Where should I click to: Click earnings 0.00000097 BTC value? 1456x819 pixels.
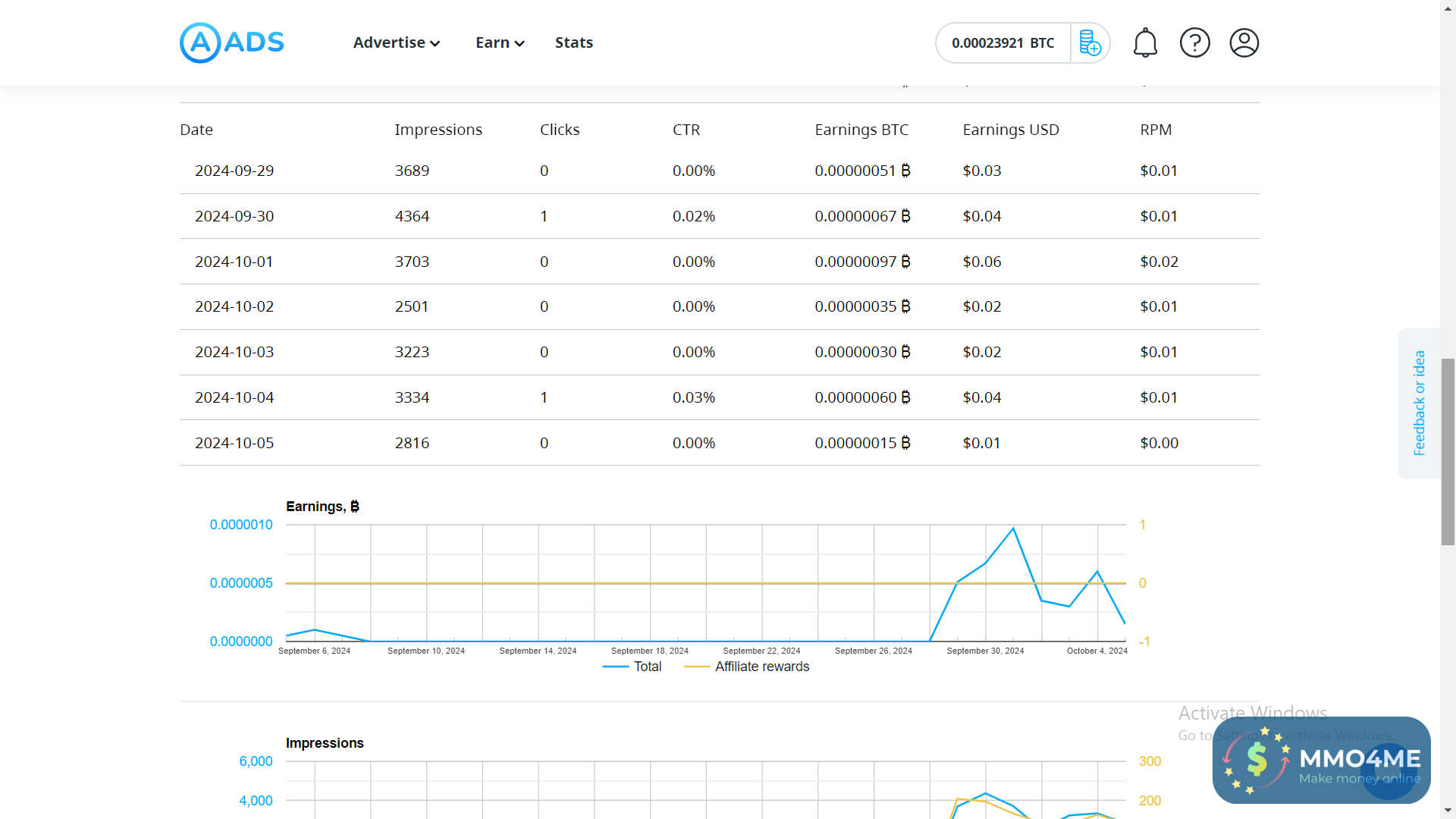[x=862, y=262]
